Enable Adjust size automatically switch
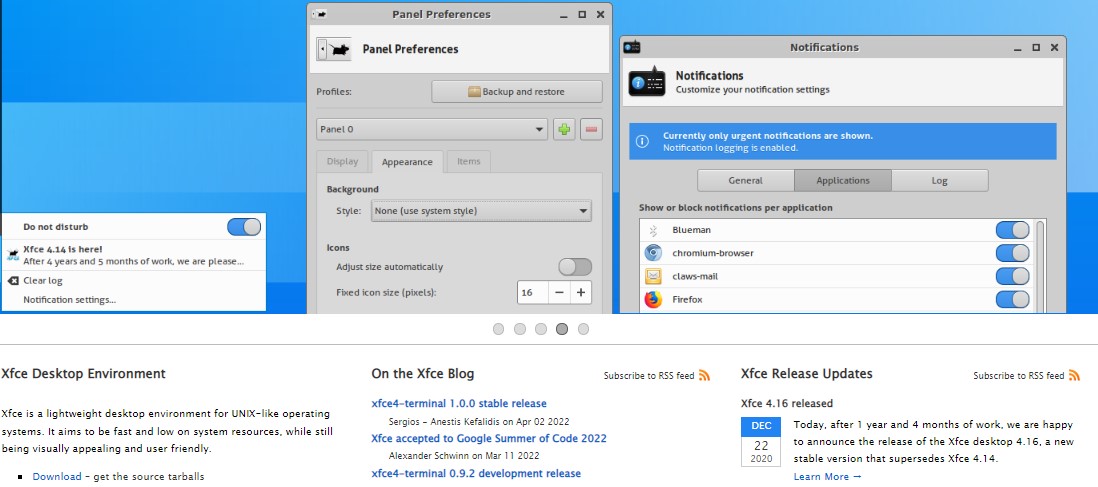 (575, 267)
